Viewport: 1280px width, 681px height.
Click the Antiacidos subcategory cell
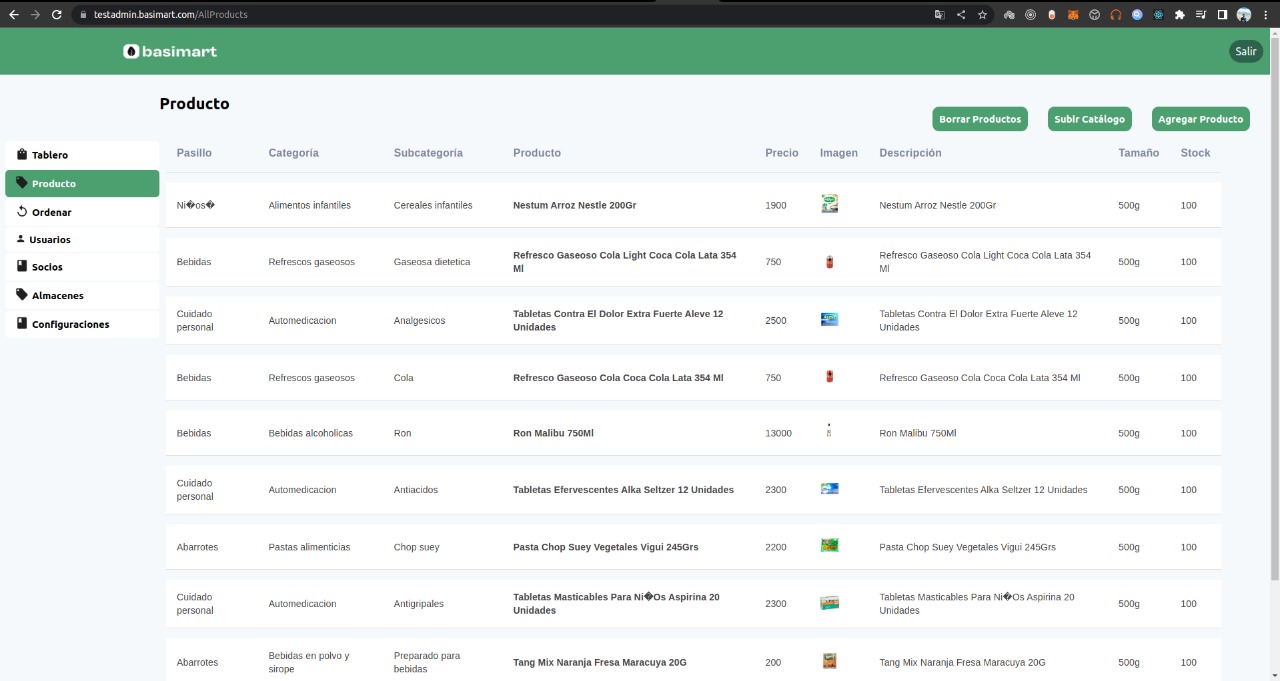tap(416, 490)
